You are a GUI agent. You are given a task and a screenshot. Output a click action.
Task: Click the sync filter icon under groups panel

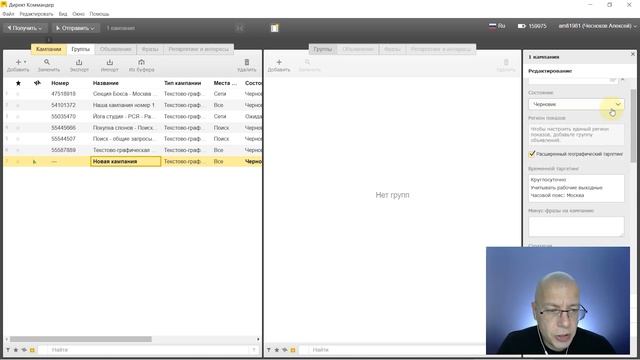[285, 350]
